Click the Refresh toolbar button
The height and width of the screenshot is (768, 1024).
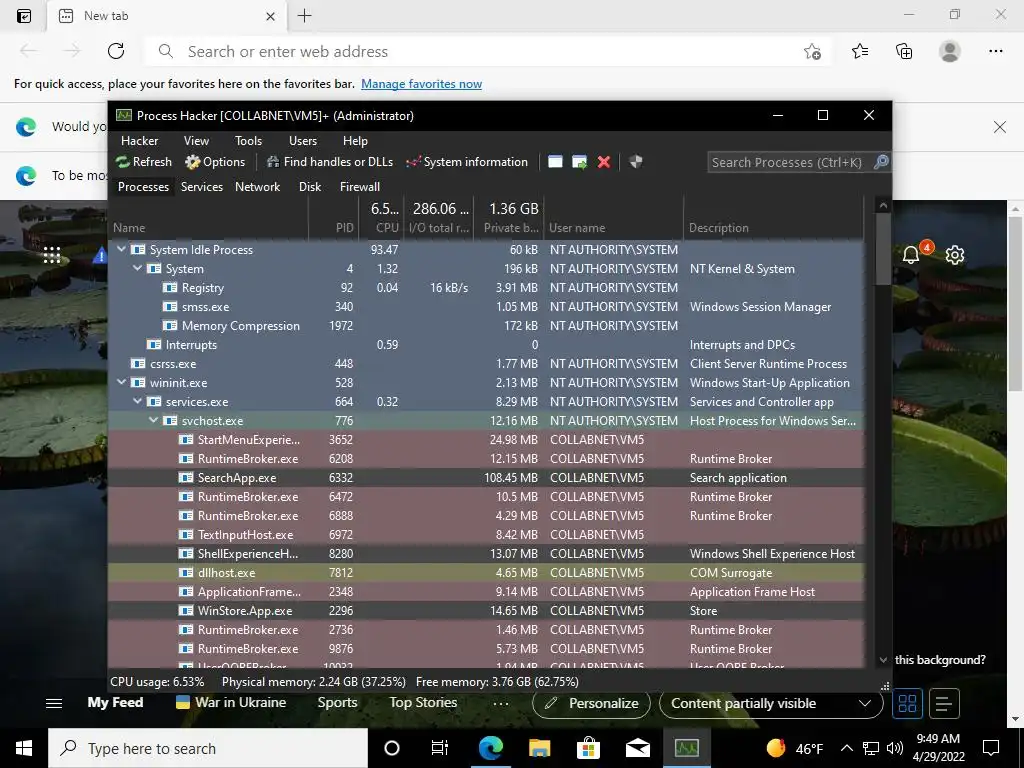(x=144, y=162)
